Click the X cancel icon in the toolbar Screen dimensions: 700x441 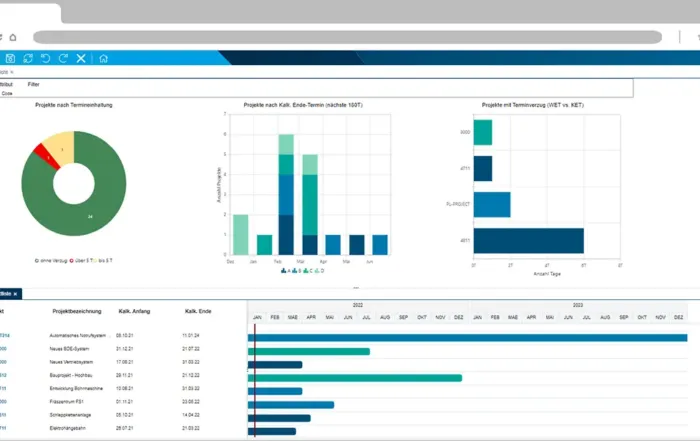coord(81,58)
